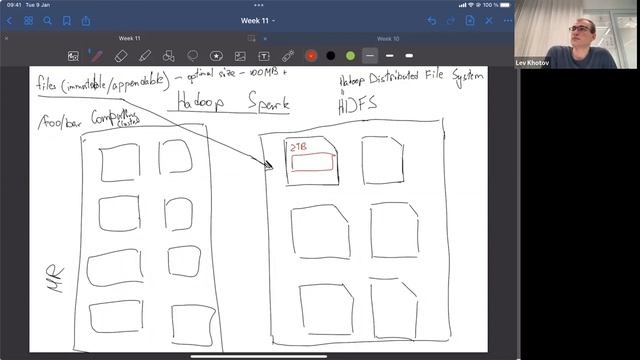Go back using the back arrow
The width and height of the screenshot is (640, 360).
coord(10,20)
